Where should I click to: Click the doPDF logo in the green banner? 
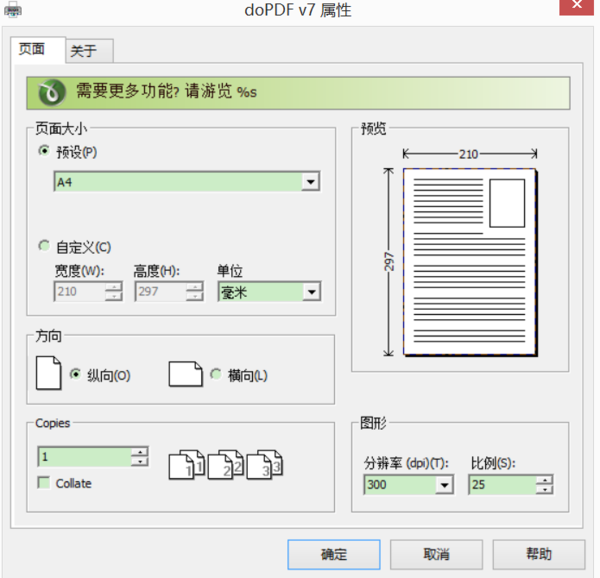(52, 93)
